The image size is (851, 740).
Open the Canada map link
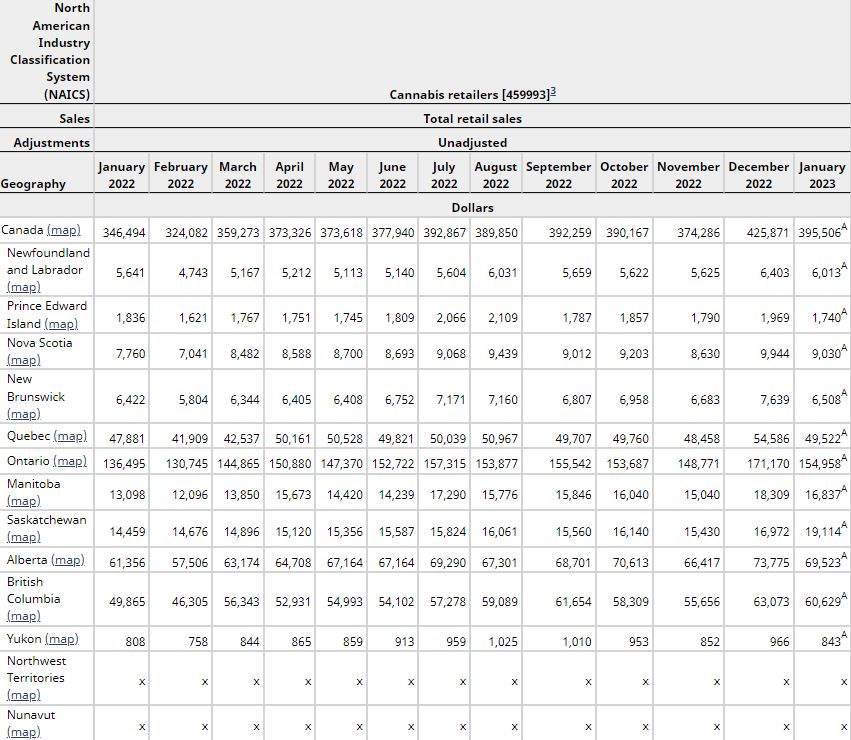63,231
